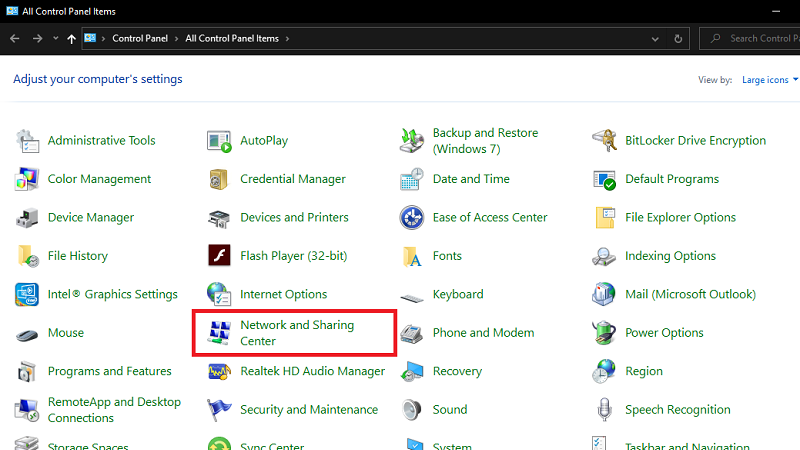Refresh the Control Panel view
This screenshot has width=800, height=450.
click(679, 39)
